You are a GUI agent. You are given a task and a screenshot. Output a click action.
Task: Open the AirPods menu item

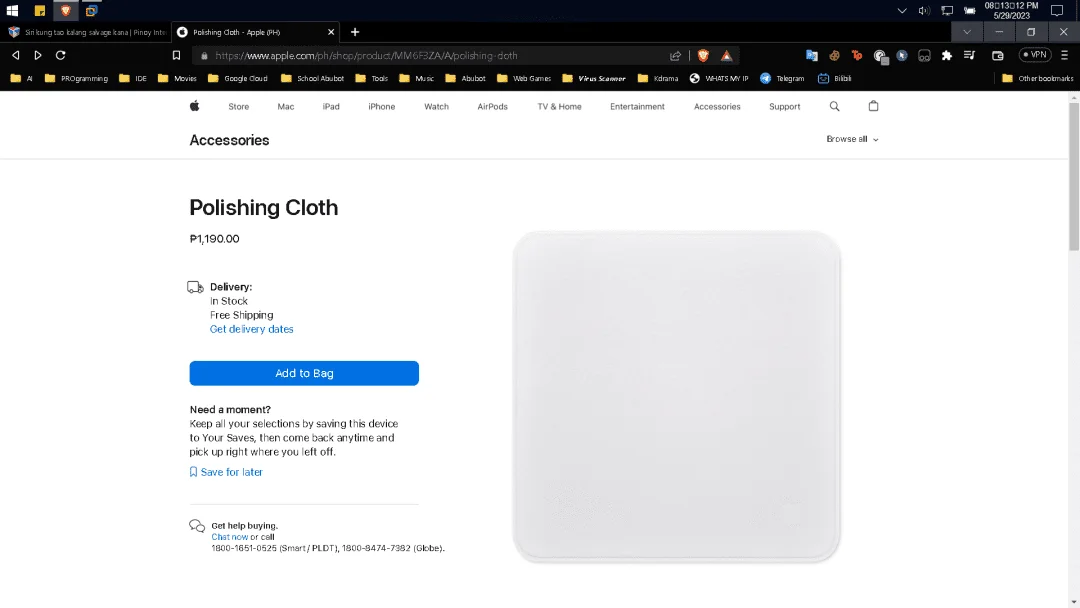pyautogui.click(x=492, y=107)
